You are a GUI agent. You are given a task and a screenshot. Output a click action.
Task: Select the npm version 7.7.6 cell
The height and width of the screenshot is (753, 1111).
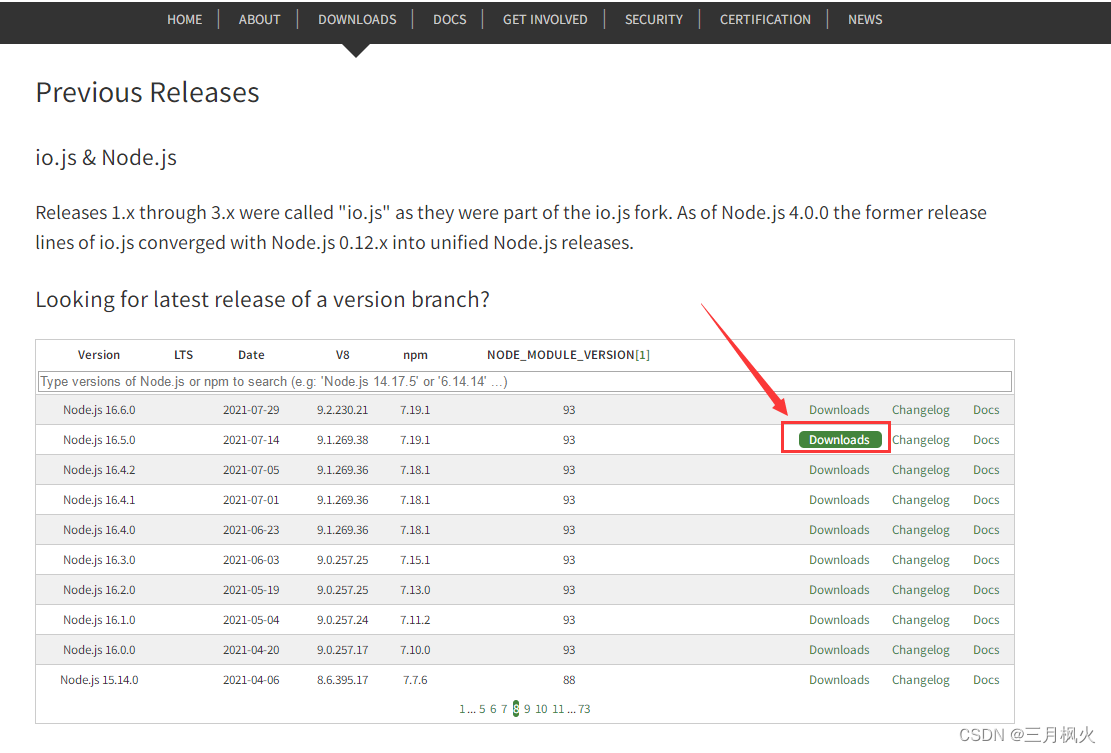click(x=415, y=680)
